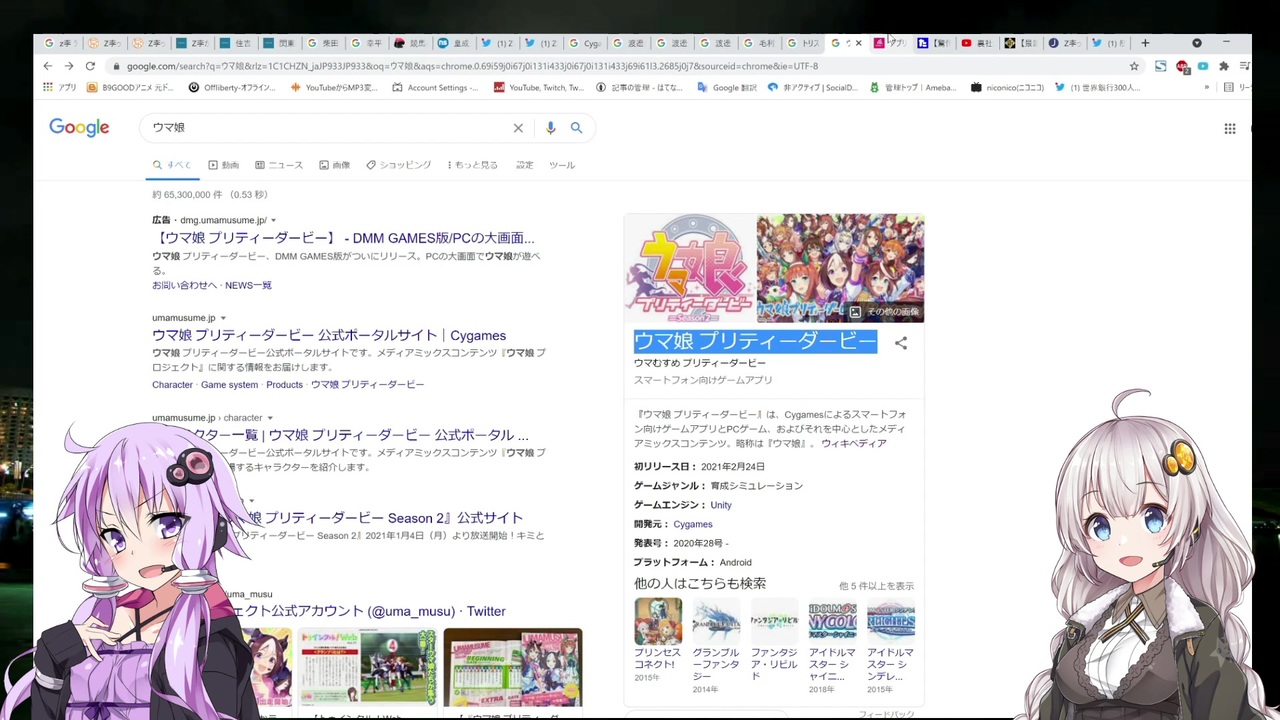Close the active Google tab

[x=858, y=43]
